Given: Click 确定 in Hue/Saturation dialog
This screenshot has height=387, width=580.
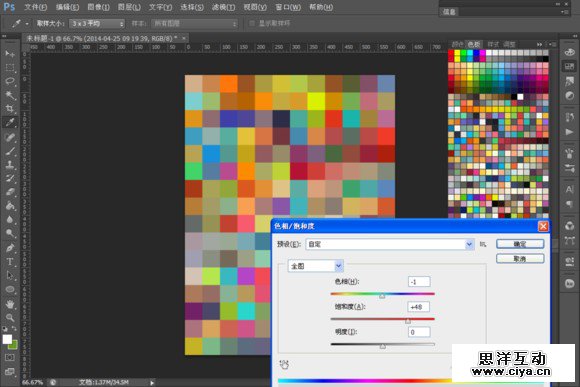Looking at the screenshot, I should [520, 244].
